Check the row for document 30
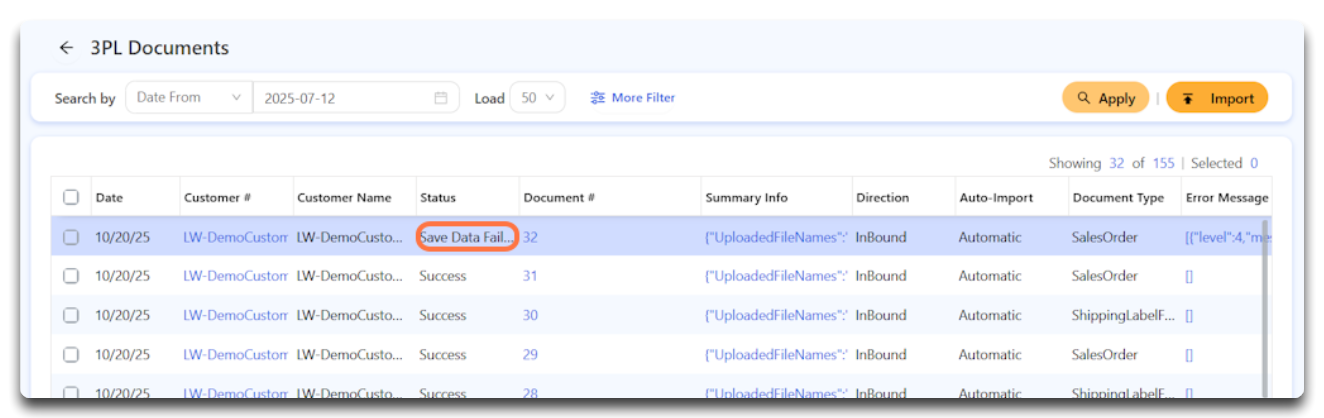The width and height of the screenshot is (1324, 418). click(71, 315)
